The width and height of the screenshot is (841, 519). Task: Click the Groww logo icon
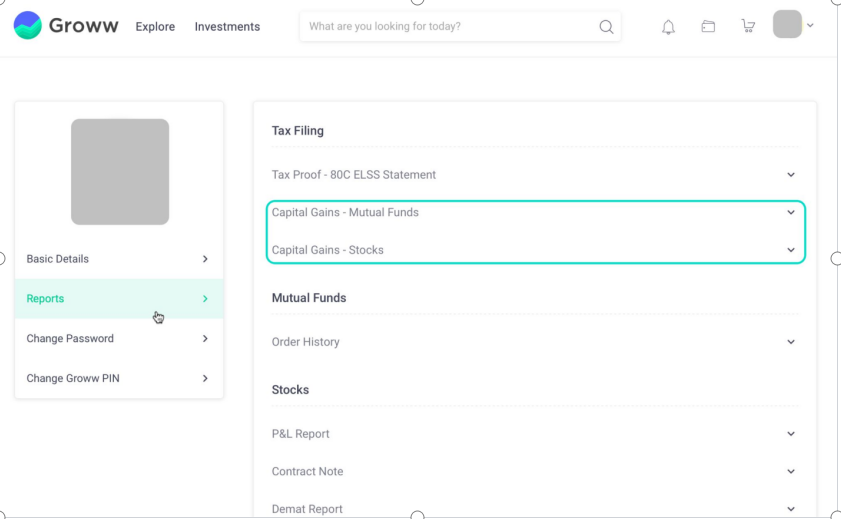pyautogui.click(x=27, y=25)
